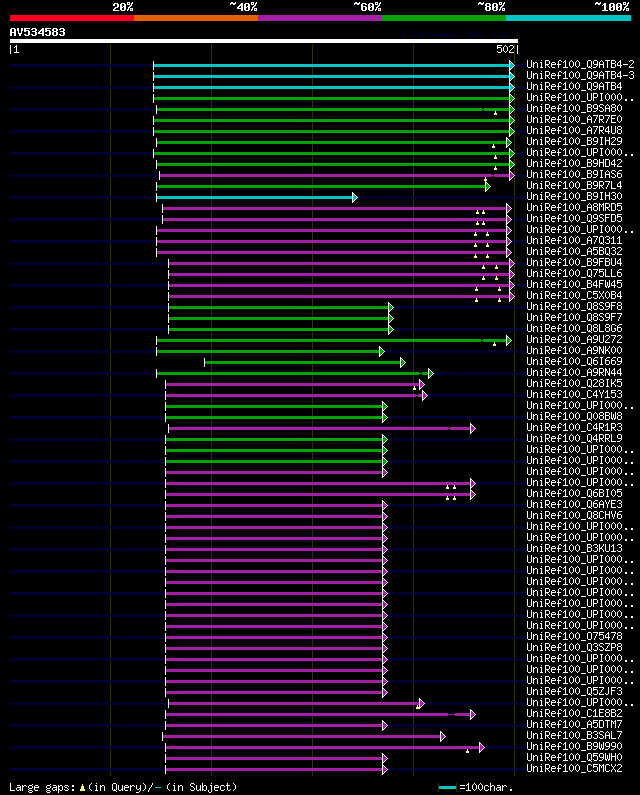Select the white AV534583 query sequence bar
This screenshot has width=640, height=795.
tap(264, 41)
